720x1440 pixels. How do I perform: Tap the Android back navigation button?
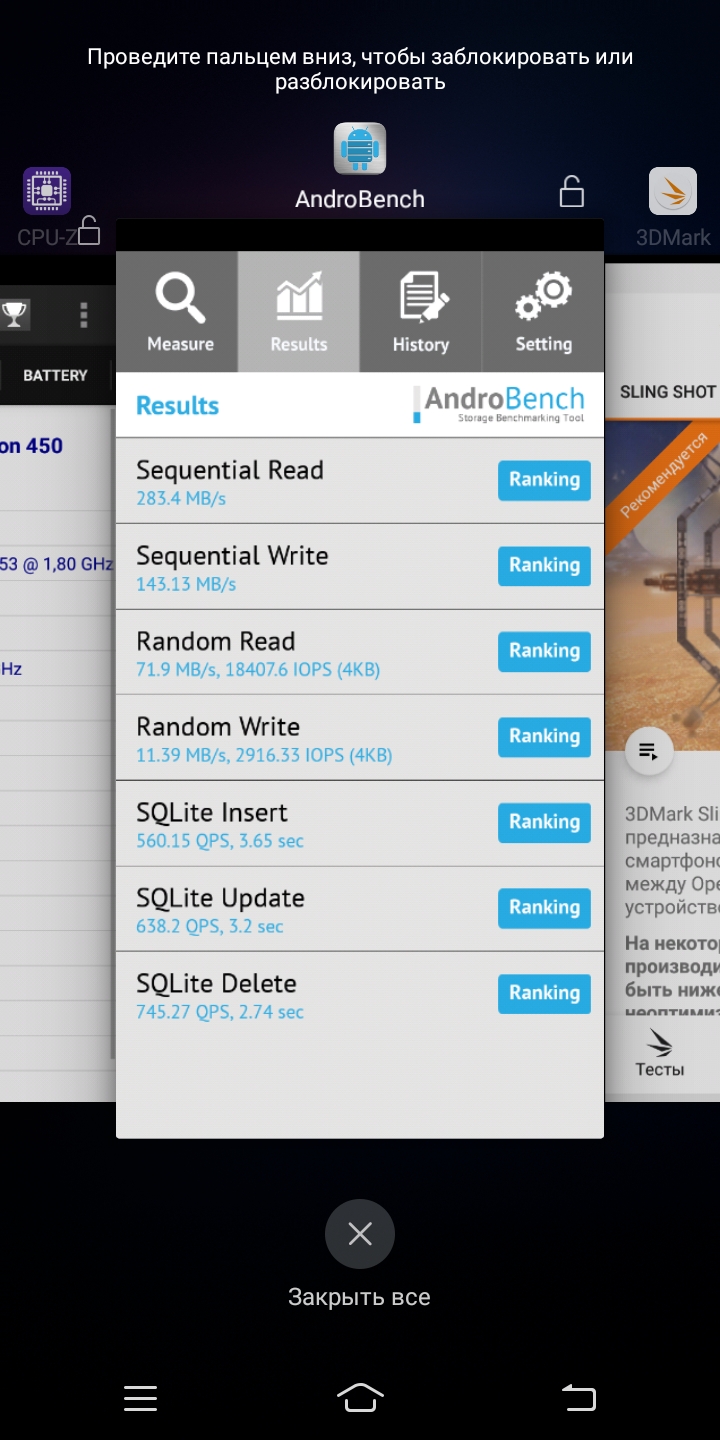579,1397
